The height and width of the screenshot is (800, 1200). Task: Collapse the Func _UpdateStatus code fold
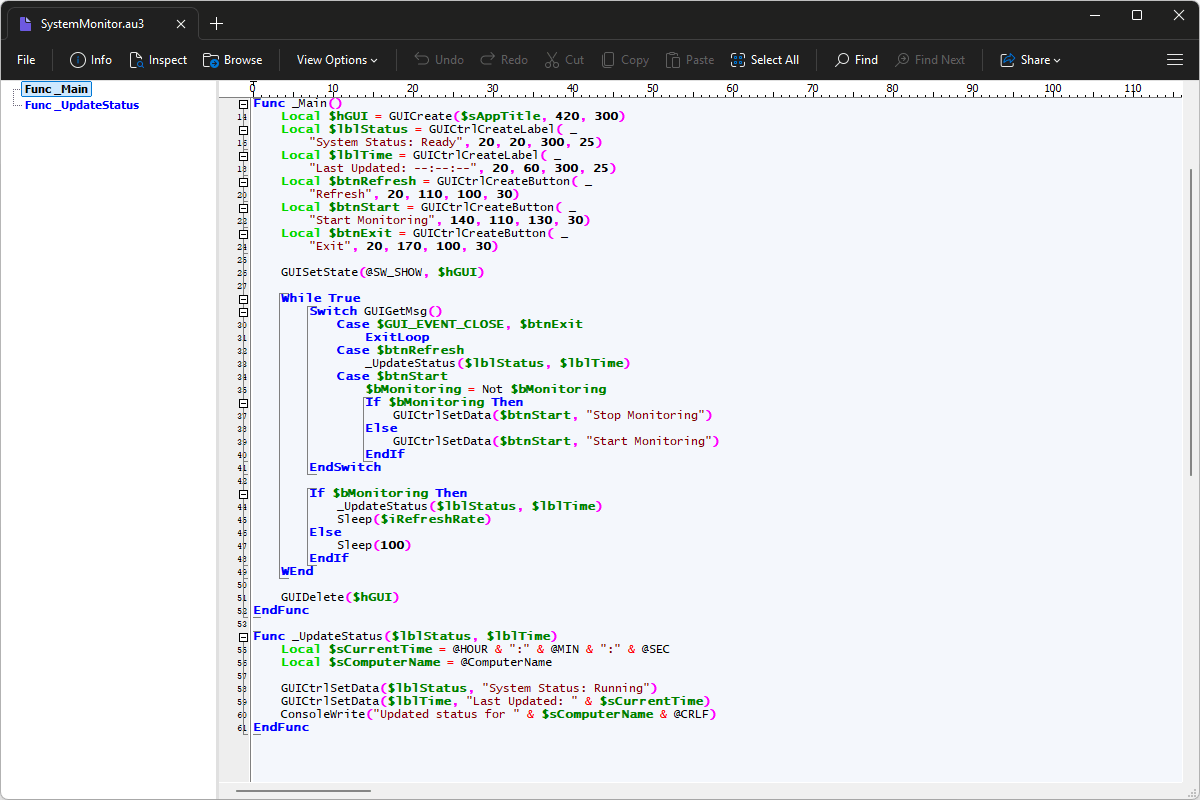coord(243,636)
